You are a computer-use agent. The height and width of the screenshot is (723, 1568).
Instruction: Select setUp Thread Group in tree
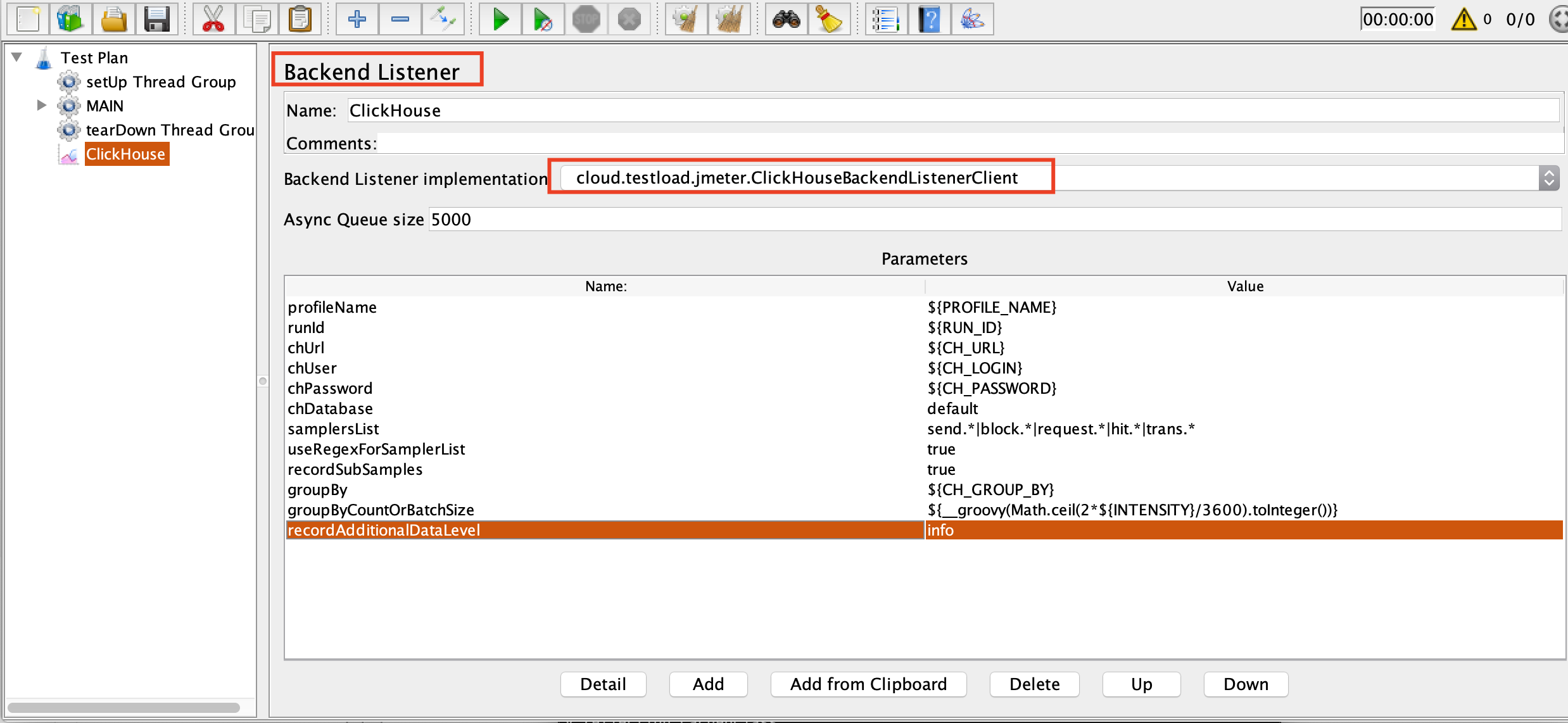point(160,82)
